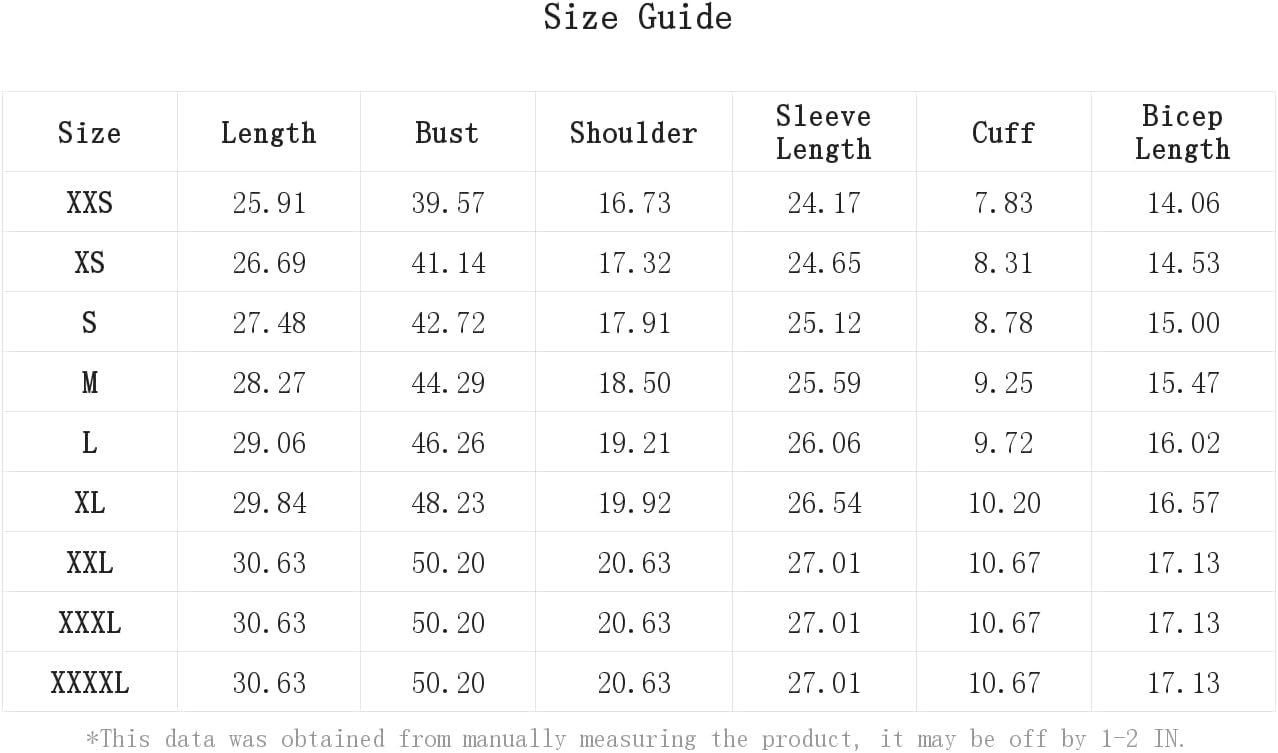This screenshot has height=753, width=1278.
Task: Click the 39.57 bust value for XXS
Action: (x=447, y=203)
